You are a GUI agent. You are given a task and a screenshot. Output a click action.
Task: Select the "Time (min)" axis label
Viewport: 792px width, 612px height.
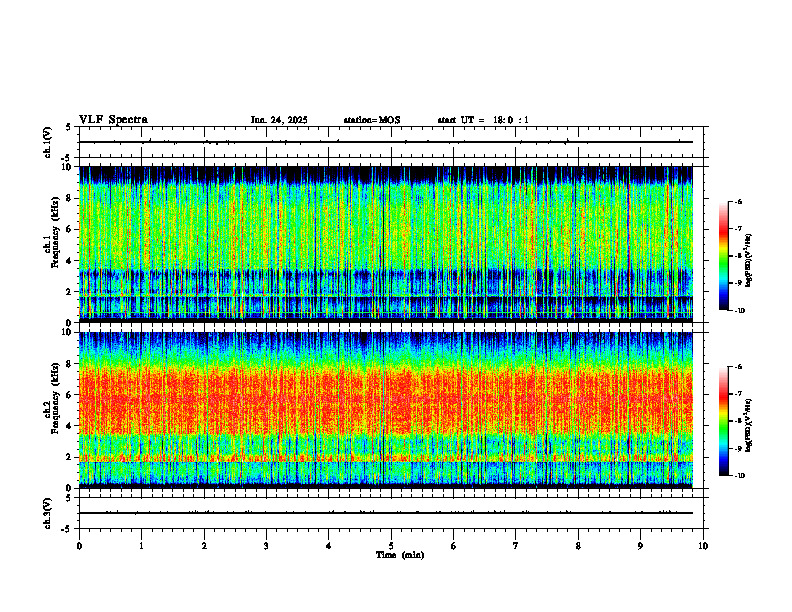point(400,555)
